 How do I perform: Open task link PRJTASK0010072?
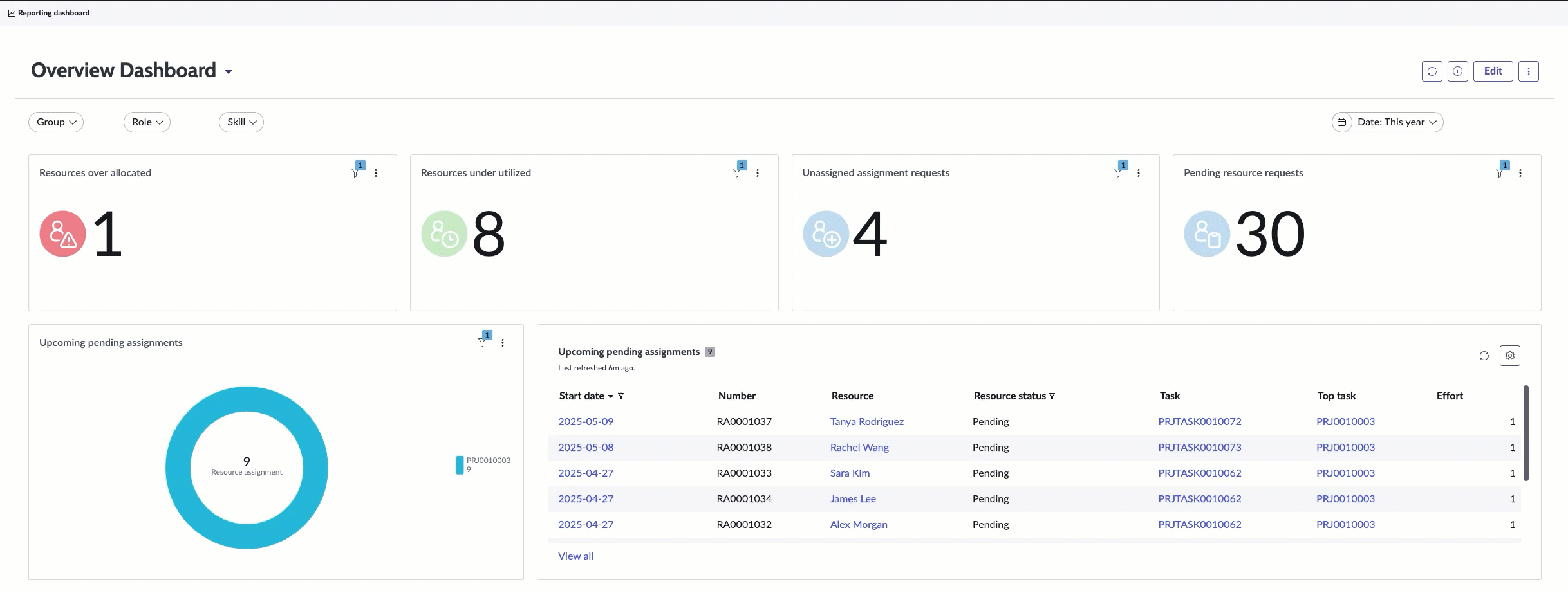click(x=1199, y=422)
